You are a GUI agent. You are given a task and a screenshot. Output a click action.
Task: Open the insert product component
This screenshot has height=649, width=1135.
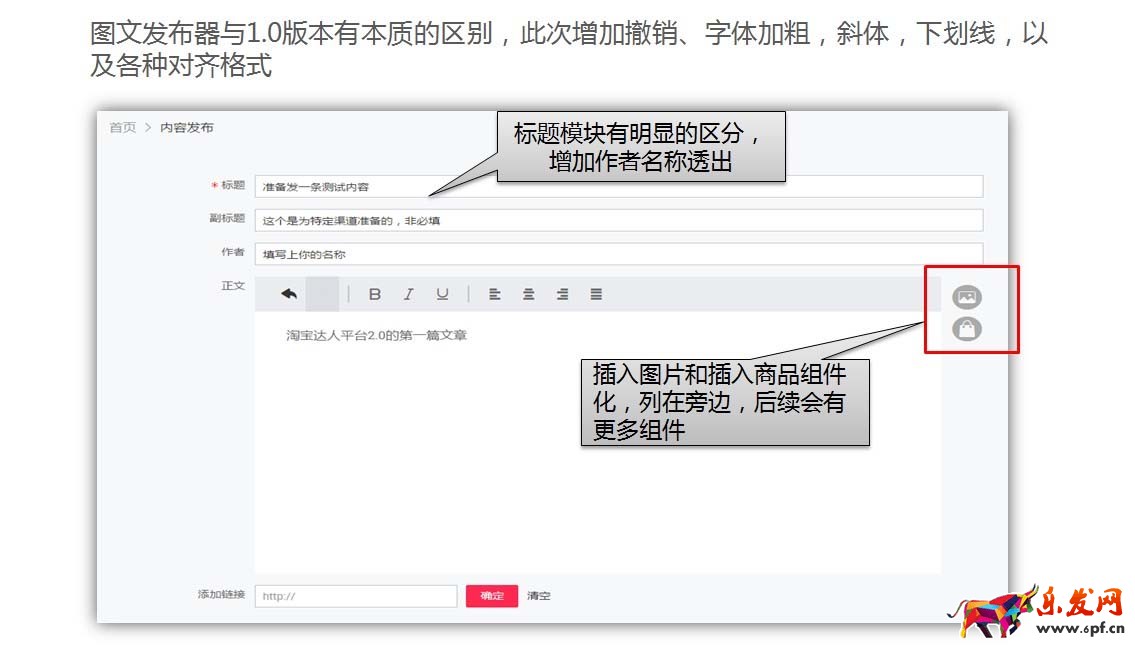[x=966, y=330]
